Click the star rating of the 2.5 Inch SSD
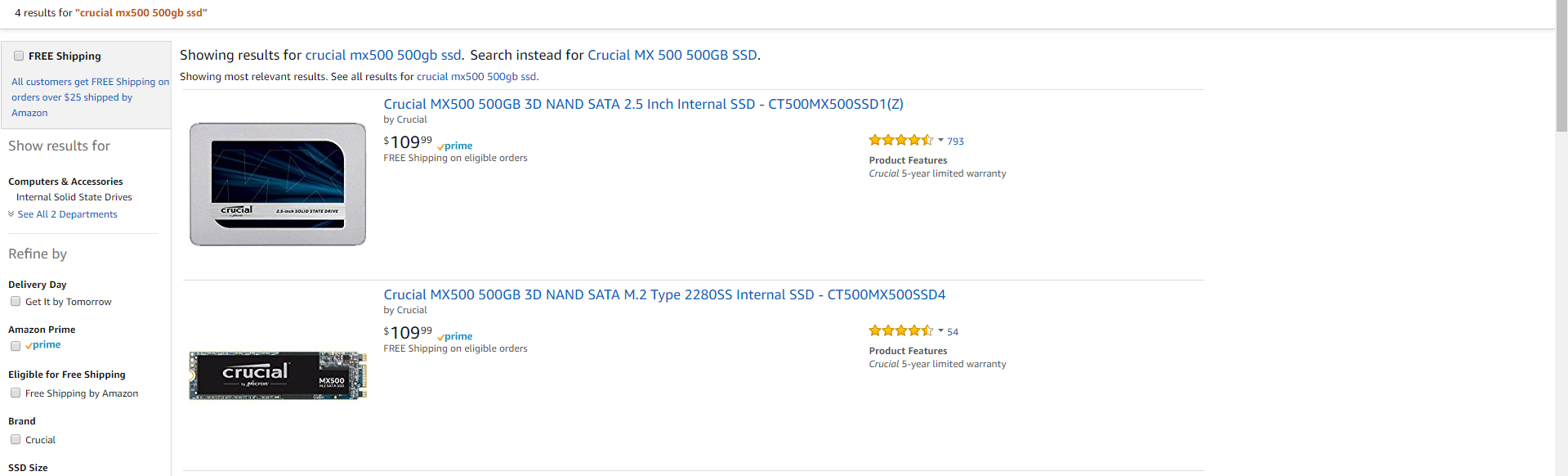This screenshot has height=476, width=1568. click(900, 141)
